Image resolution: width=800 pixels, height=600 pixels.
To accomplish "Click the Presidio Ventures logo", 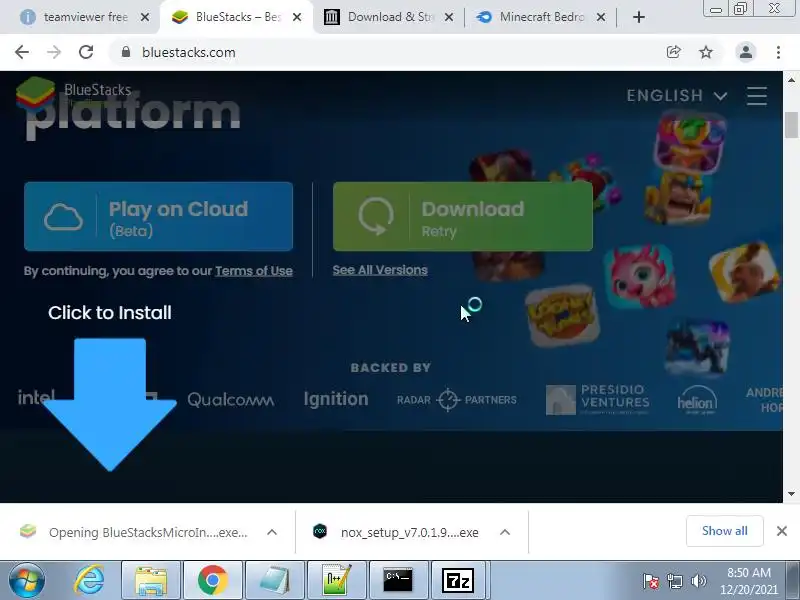I will (x=597, y=399).
